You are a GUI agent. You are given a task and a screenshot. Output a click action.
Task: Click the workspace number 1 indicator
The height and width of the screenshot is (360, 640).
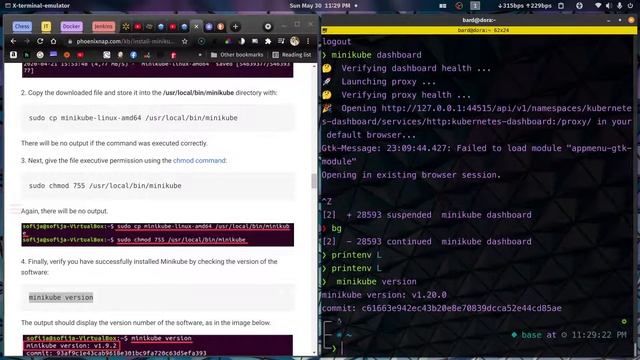tap(475, 6)
